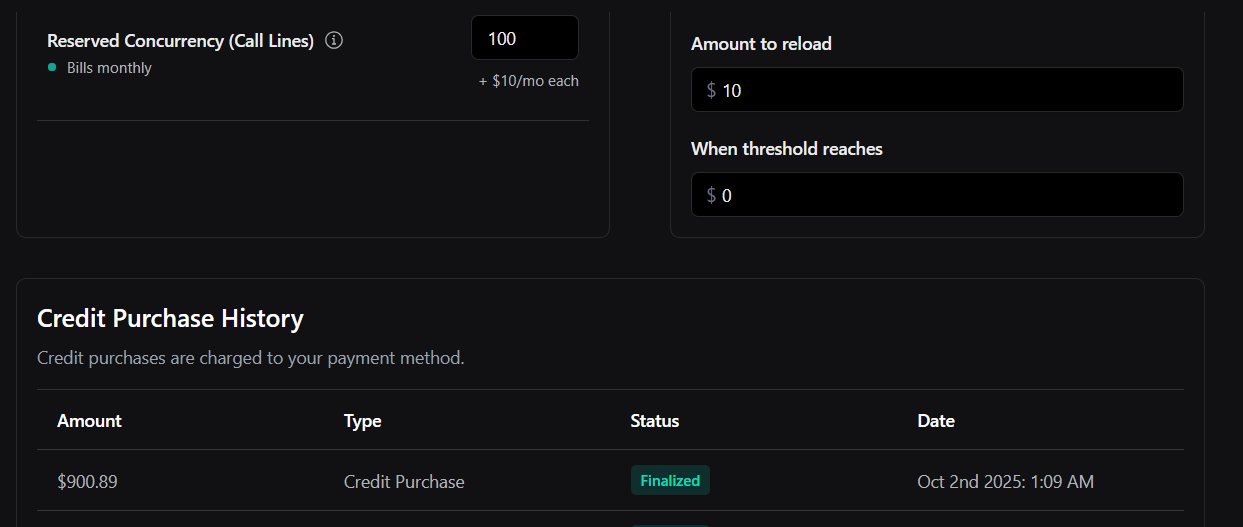Viewport: 1243px width, 527px height.
Task: Open the $900.89 purchase row amount
Action: click(x=87, y=482)
